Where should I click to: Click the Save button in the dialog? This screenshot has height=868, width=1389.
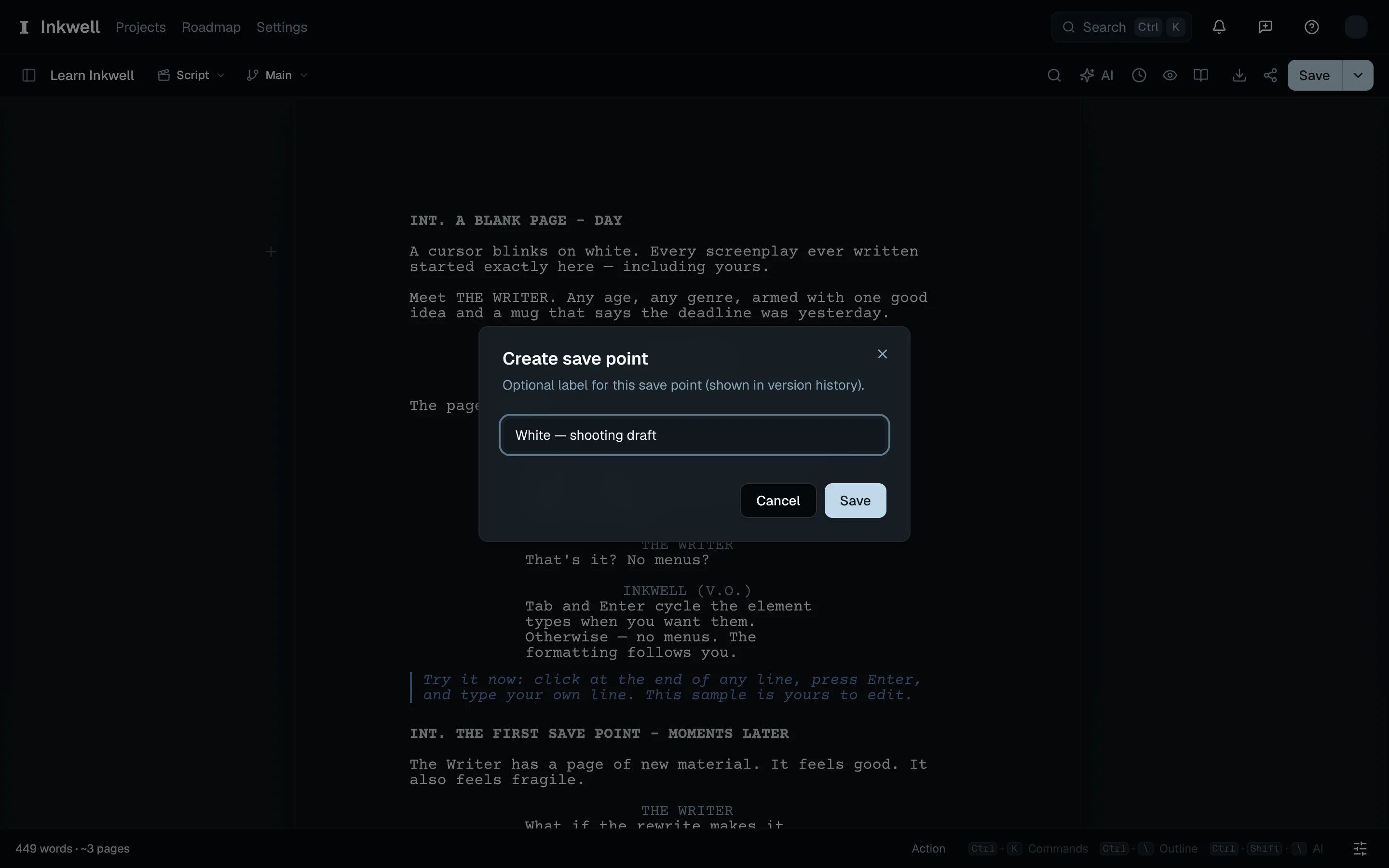click(855, 501)
